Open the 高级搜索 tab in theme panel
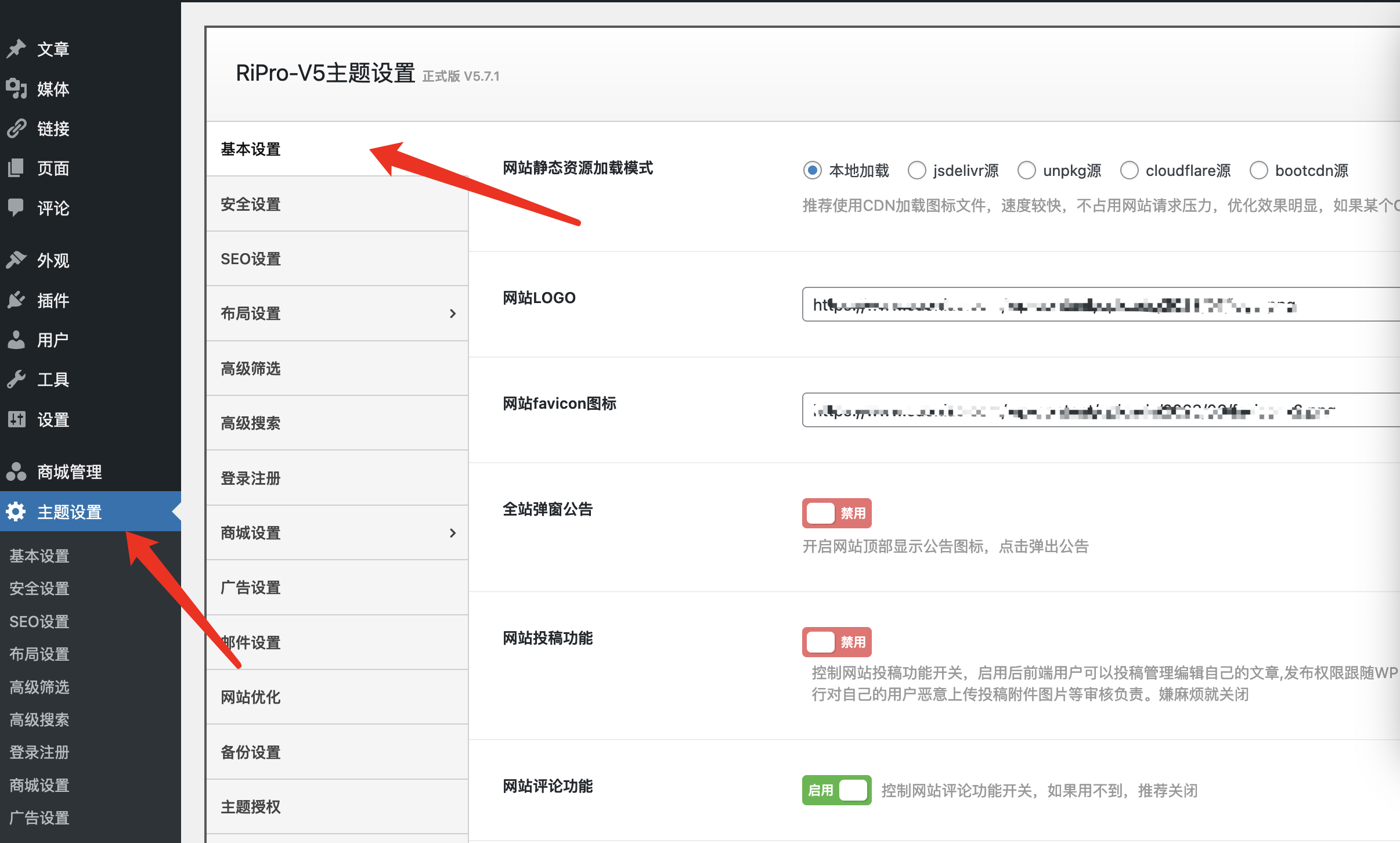This screenshot has height=843, width=1400. pos(337,423)
